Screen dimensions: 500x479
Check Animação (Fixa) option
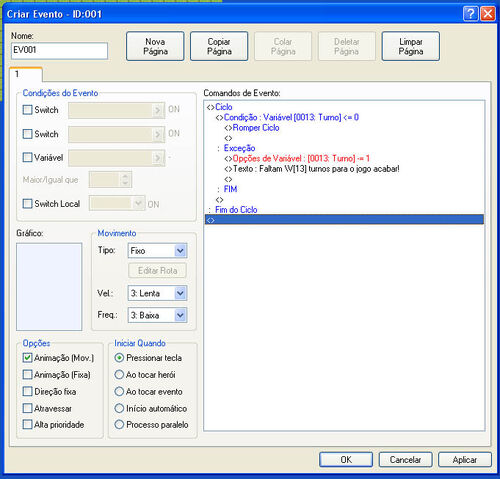27,374
